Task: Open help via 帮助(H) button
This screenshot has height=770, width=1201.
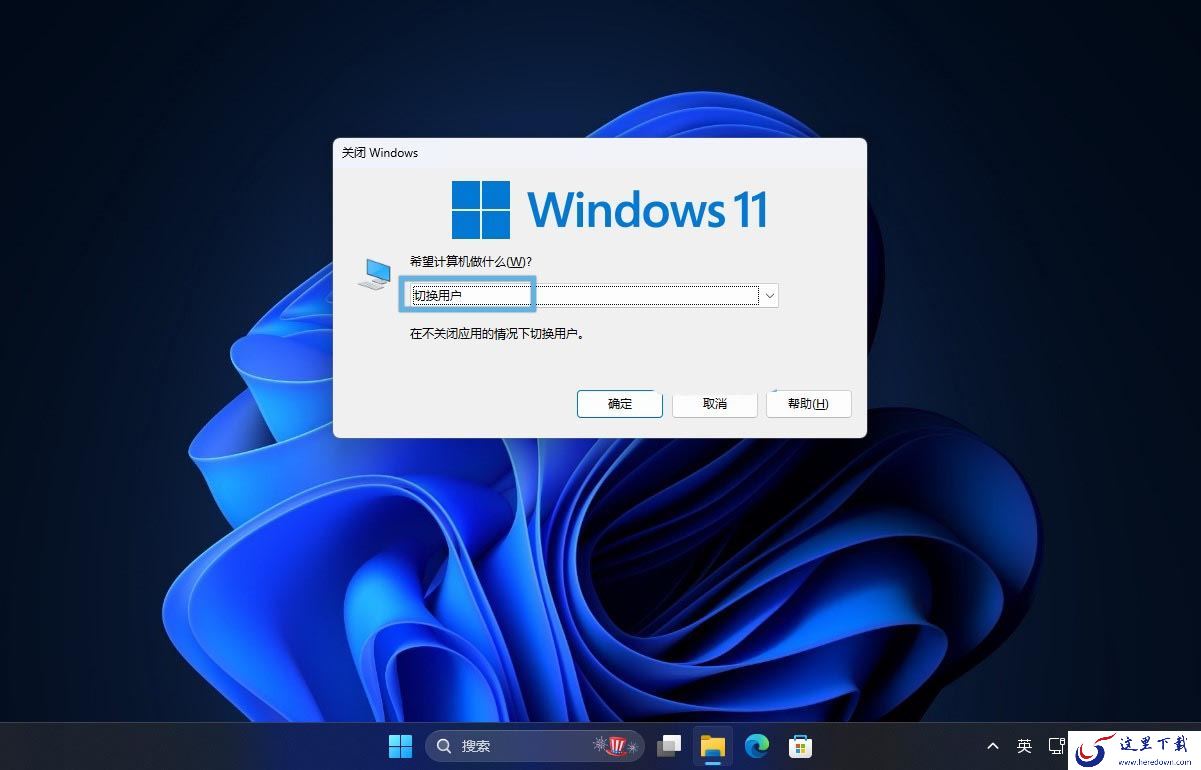Action: click(808, 404)
